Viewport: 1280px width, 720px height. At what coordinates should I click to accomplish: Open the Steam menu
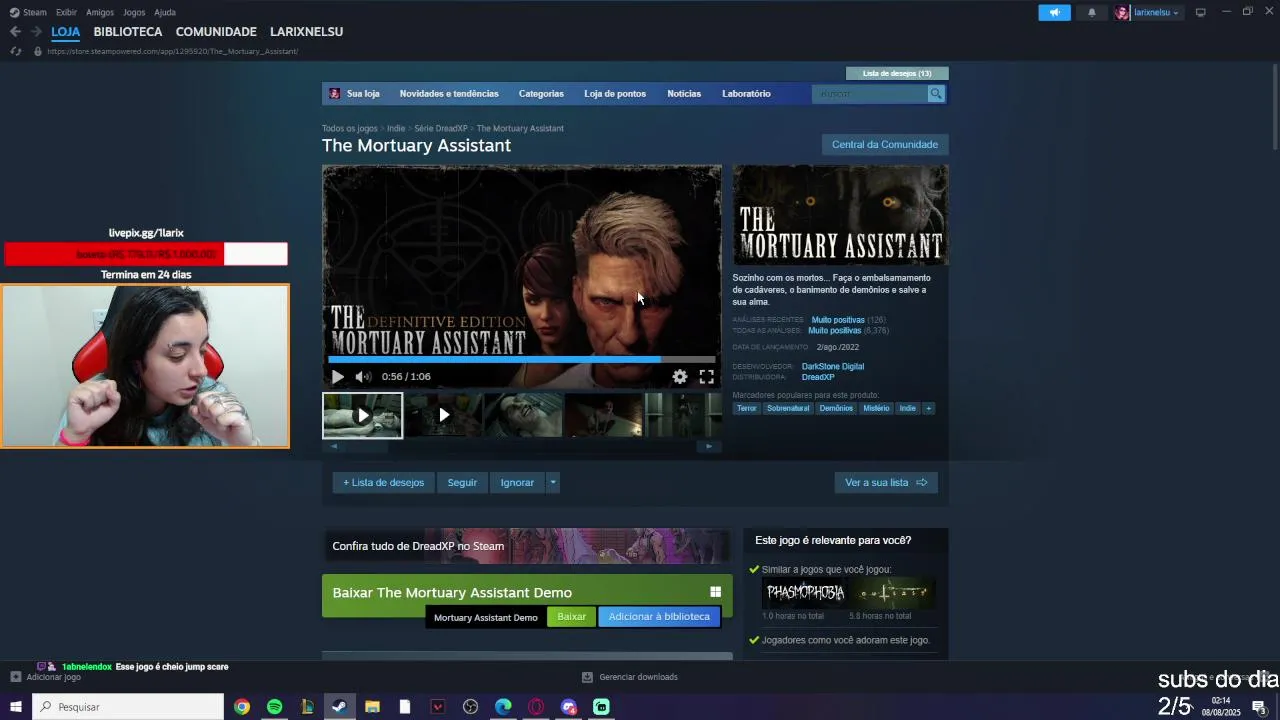[29, 12]
